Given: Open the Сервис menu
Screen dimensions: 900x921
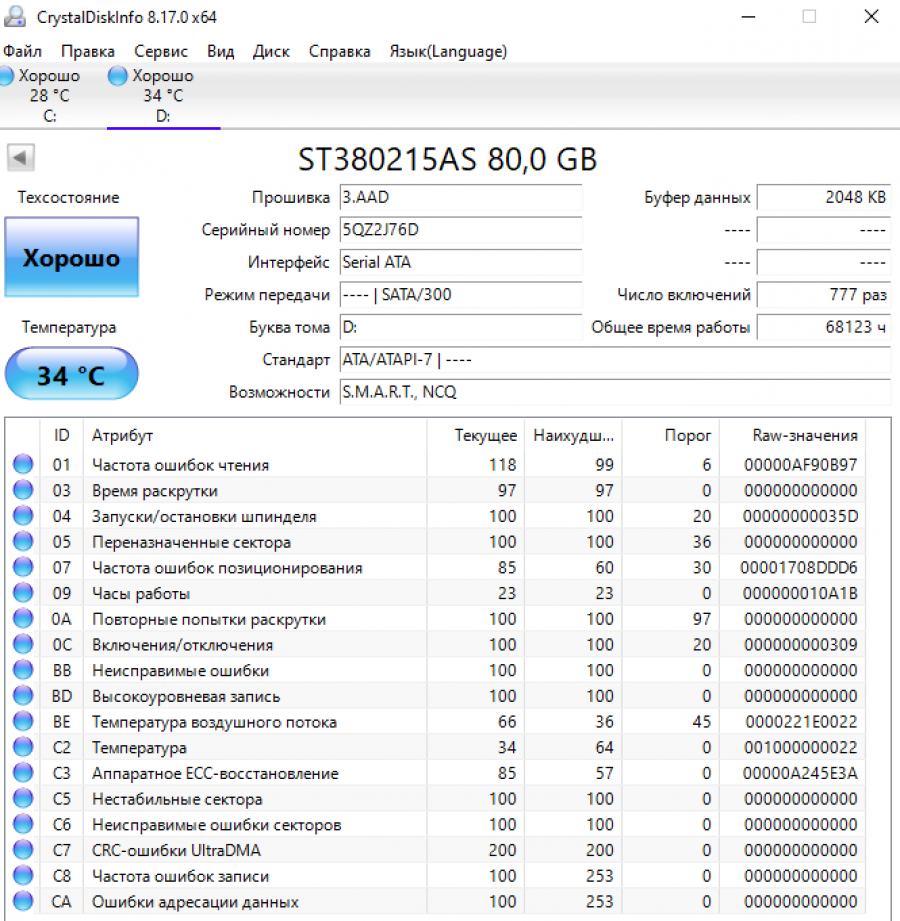Looking at the screenshot, I should tap(161, 51).
